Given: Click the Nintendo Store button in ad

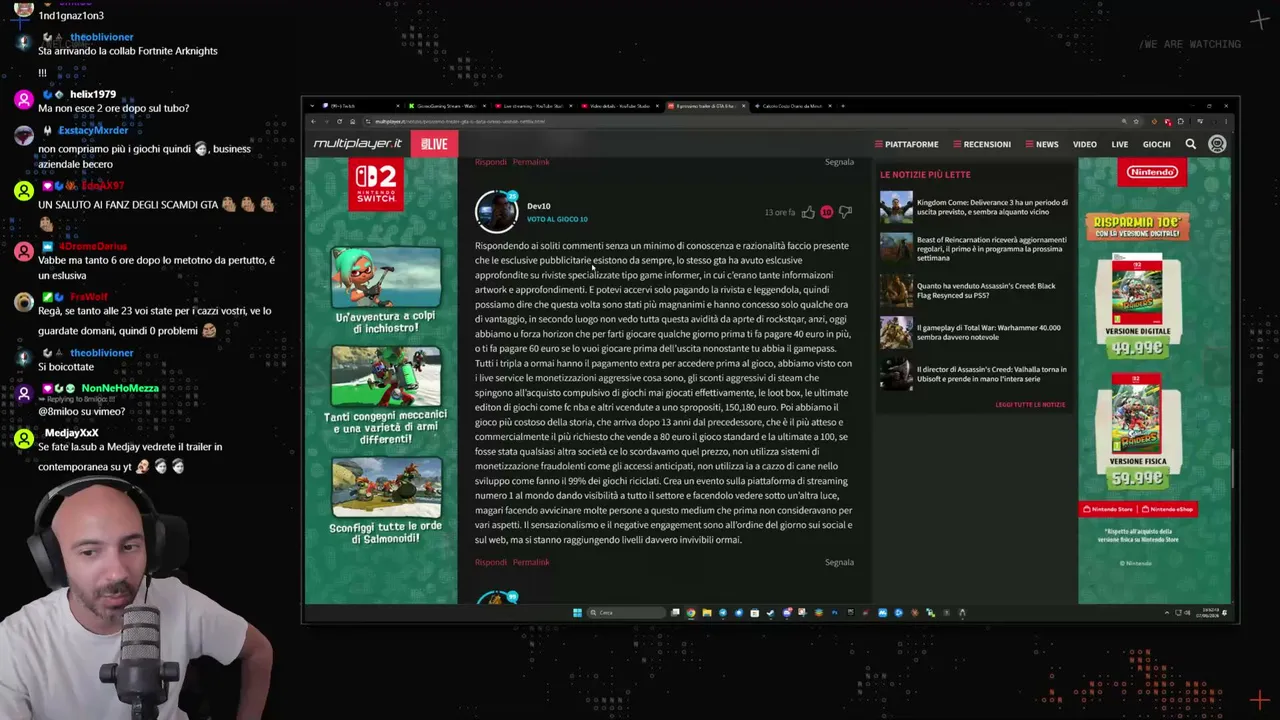Looking at the screenshot, I should point(1110,509).
